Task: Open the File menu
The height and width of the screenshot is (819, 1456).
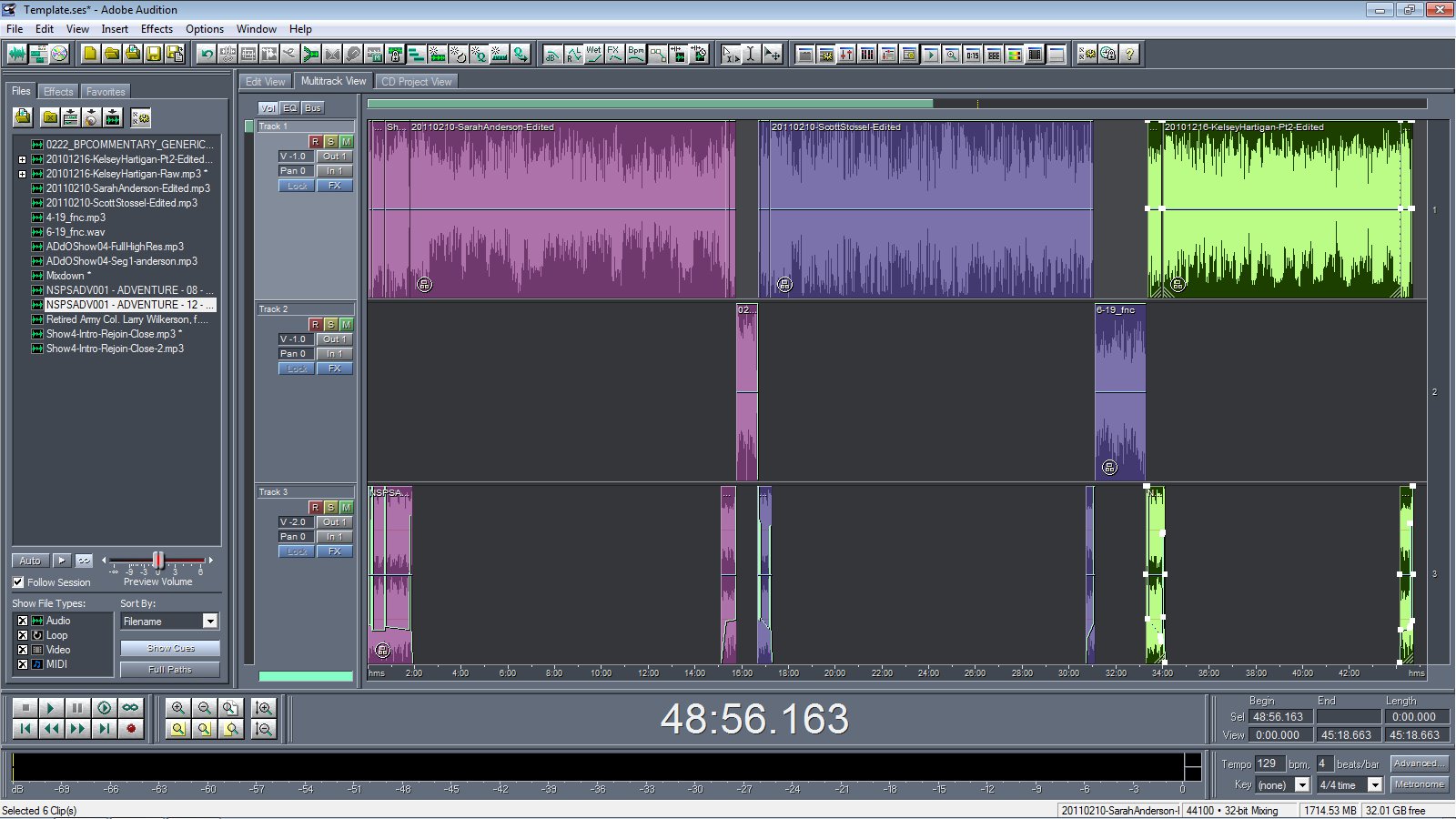Action: tap(15, 29)
